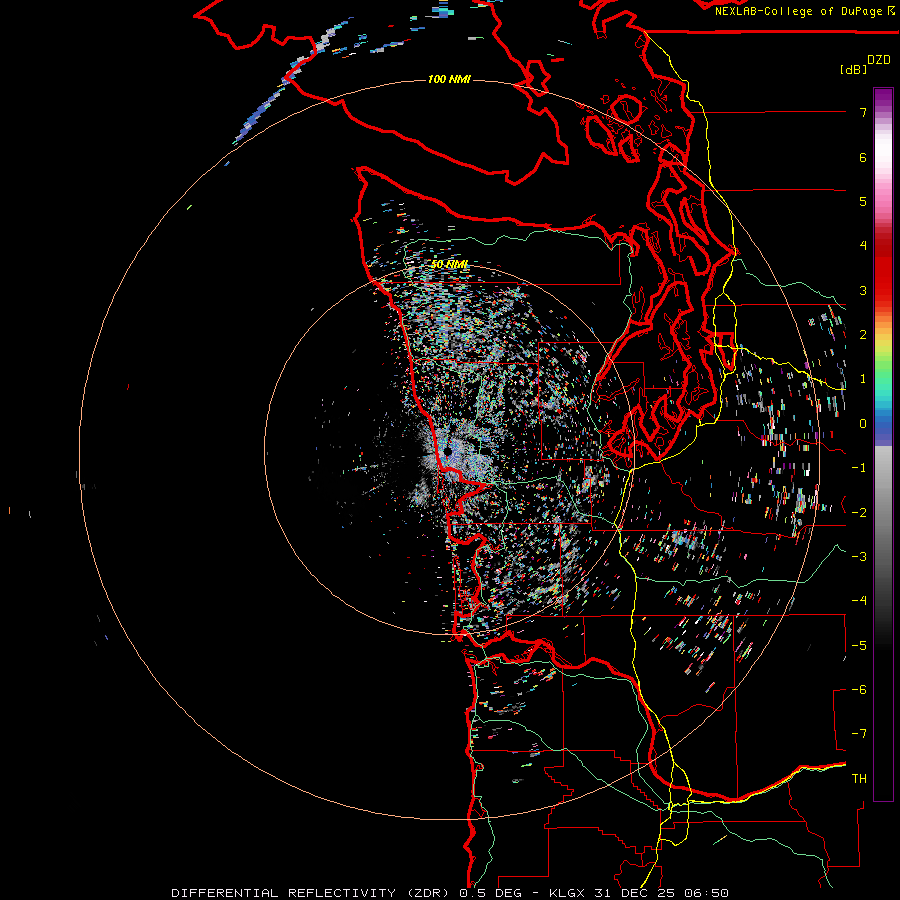Click the DZD legend title
Screen dimensions: 900x900
[x=879, y=60]
